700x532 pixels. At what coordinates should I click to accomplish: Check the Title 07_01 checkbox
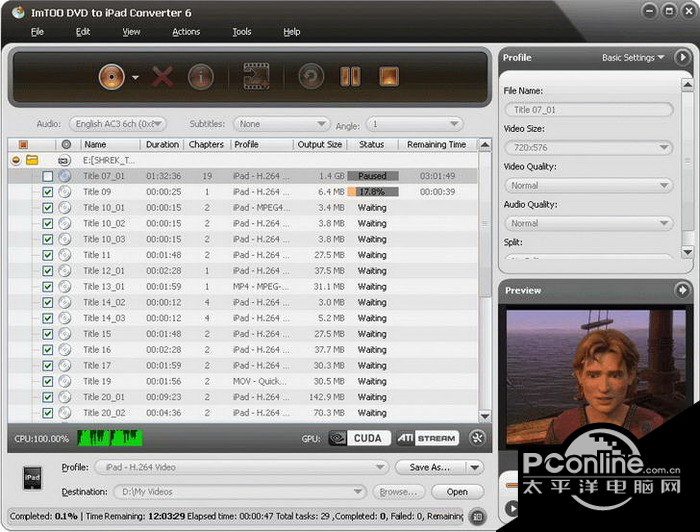48,176
